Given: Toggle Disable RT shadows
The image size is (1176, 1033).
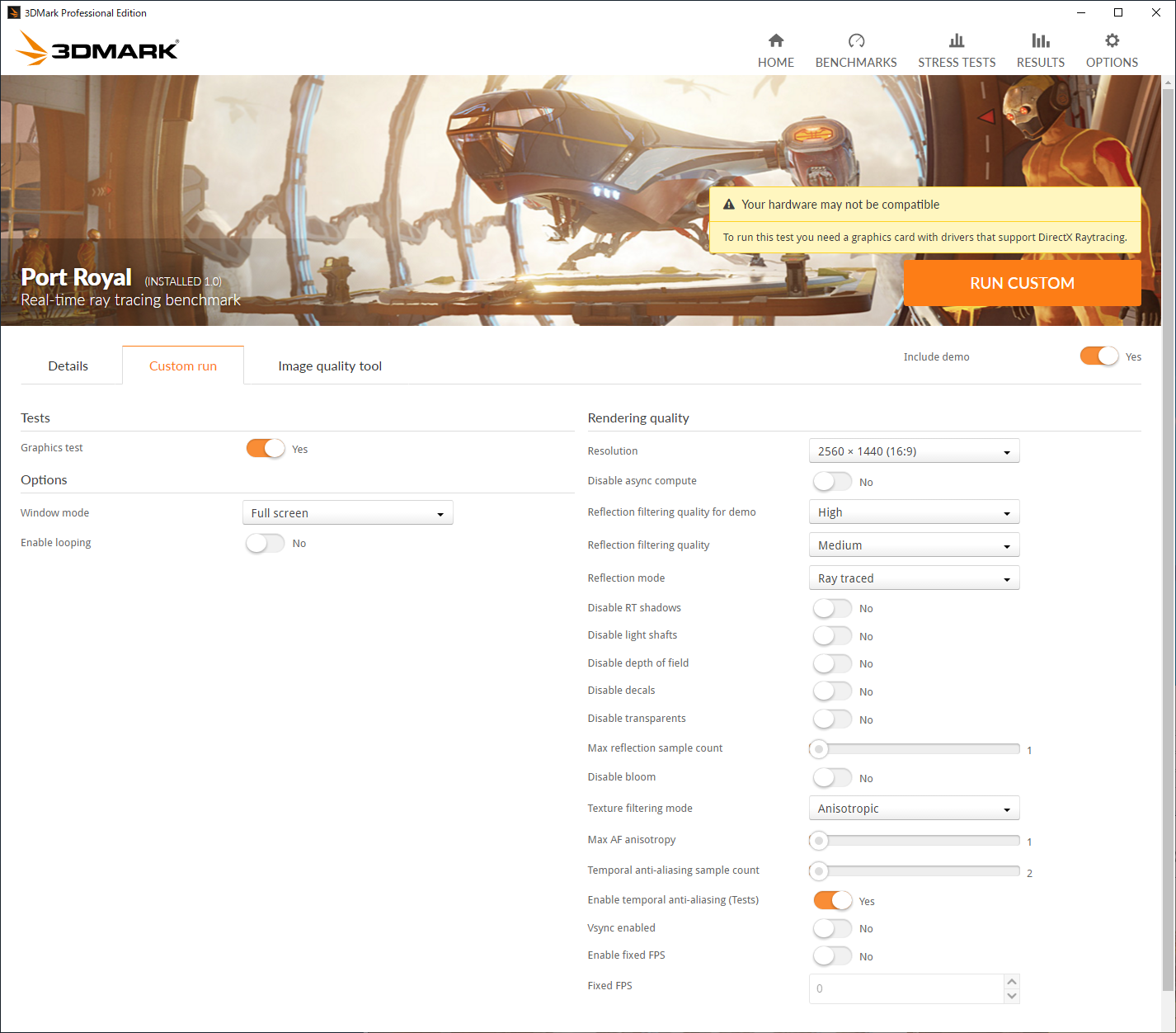Looking at the screenshot, I should pyautogui.click(x=832, y=608).
